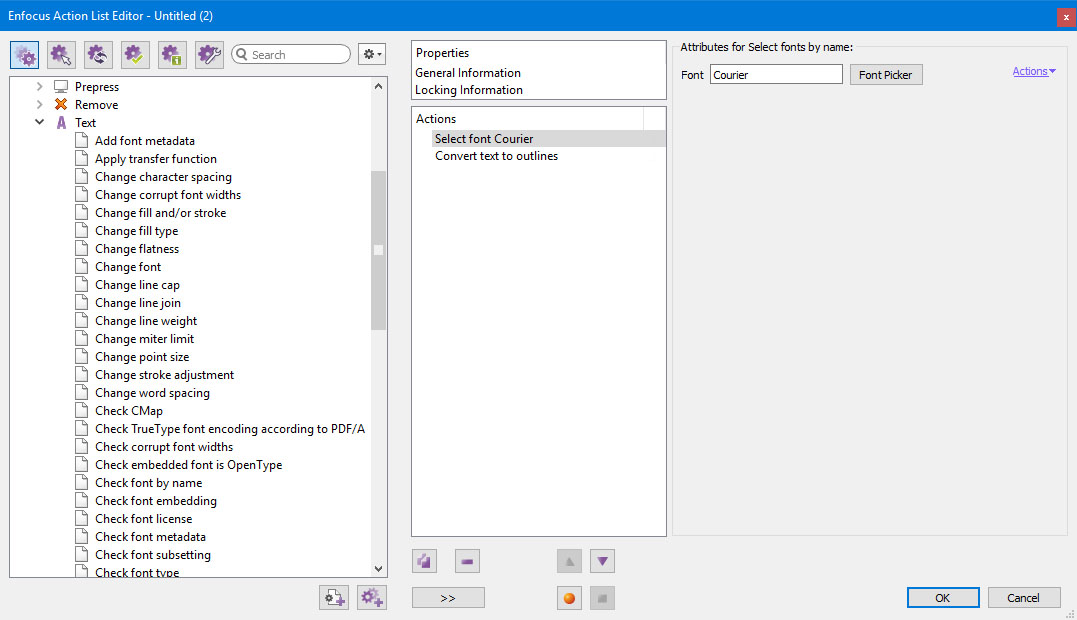Image resolution: width=1077 pixels, height=620 pixels.
Task: Select 'Check corrupt font widths' action
Action: (x=164, y=447)
